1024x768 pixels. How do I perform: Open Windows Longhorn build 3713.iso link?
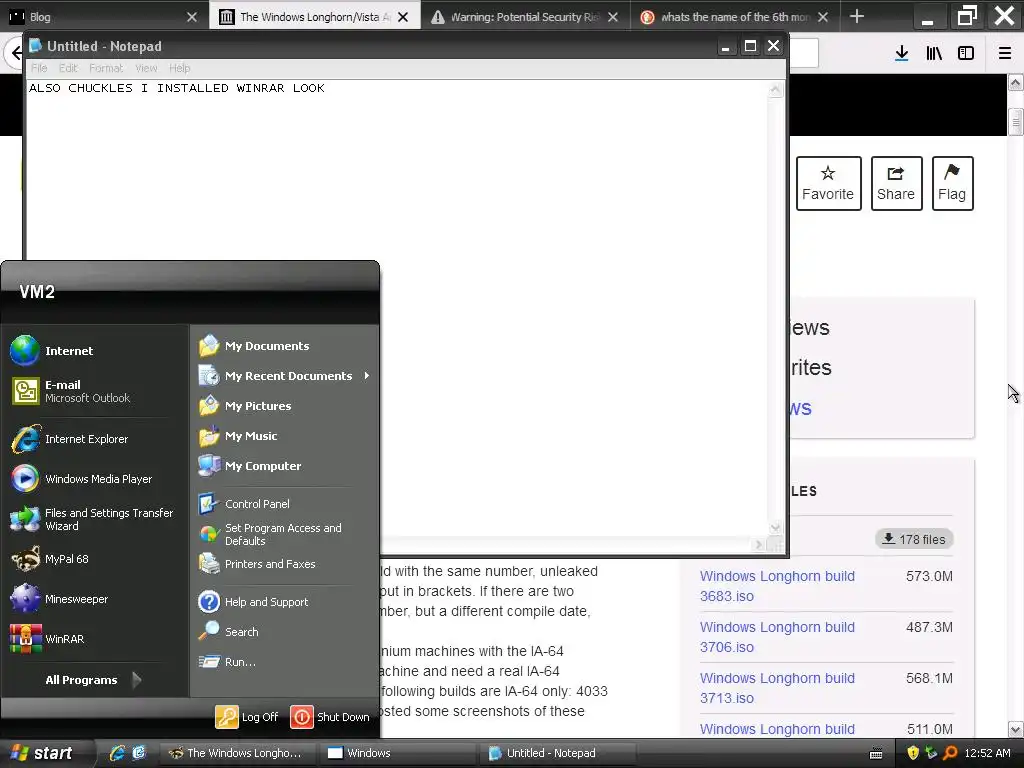(x=777, y=688)
